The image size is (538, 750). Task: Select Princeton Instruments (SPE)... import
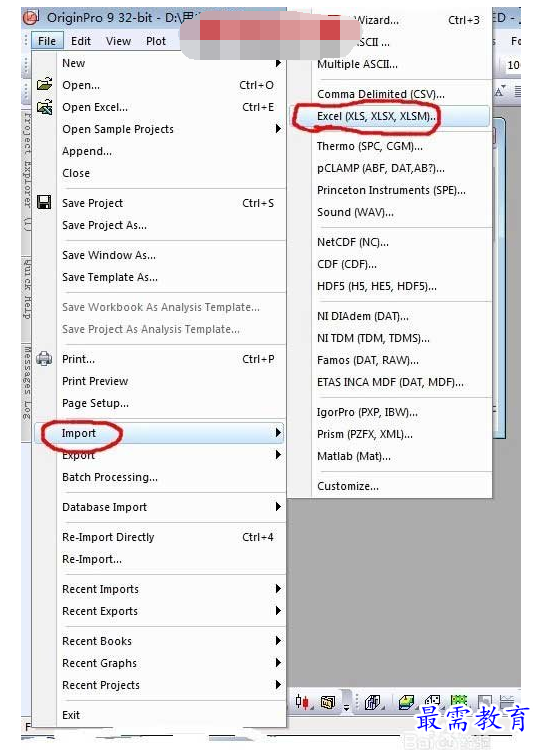coord(391,190)
